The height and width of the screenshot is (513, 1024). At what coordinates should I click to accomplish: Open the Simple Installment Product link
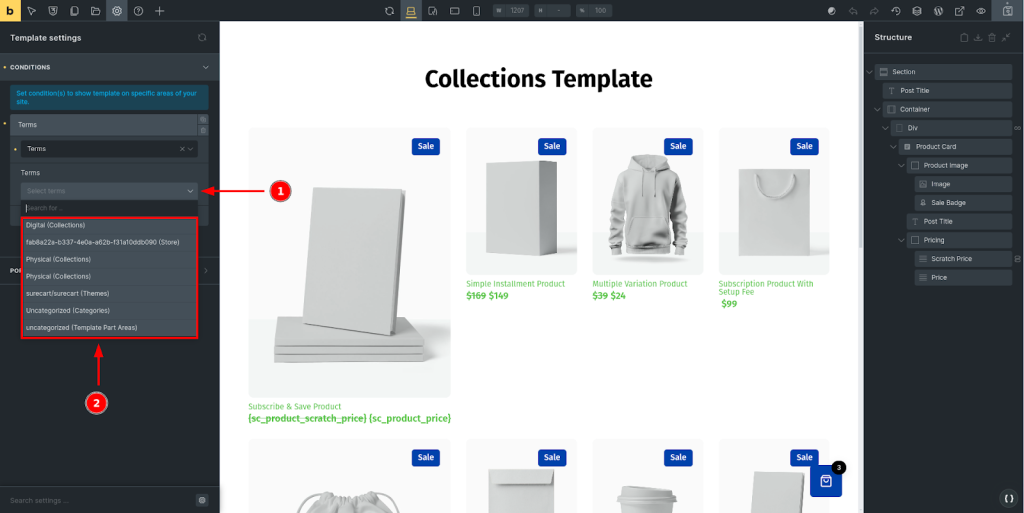(515, 284)
